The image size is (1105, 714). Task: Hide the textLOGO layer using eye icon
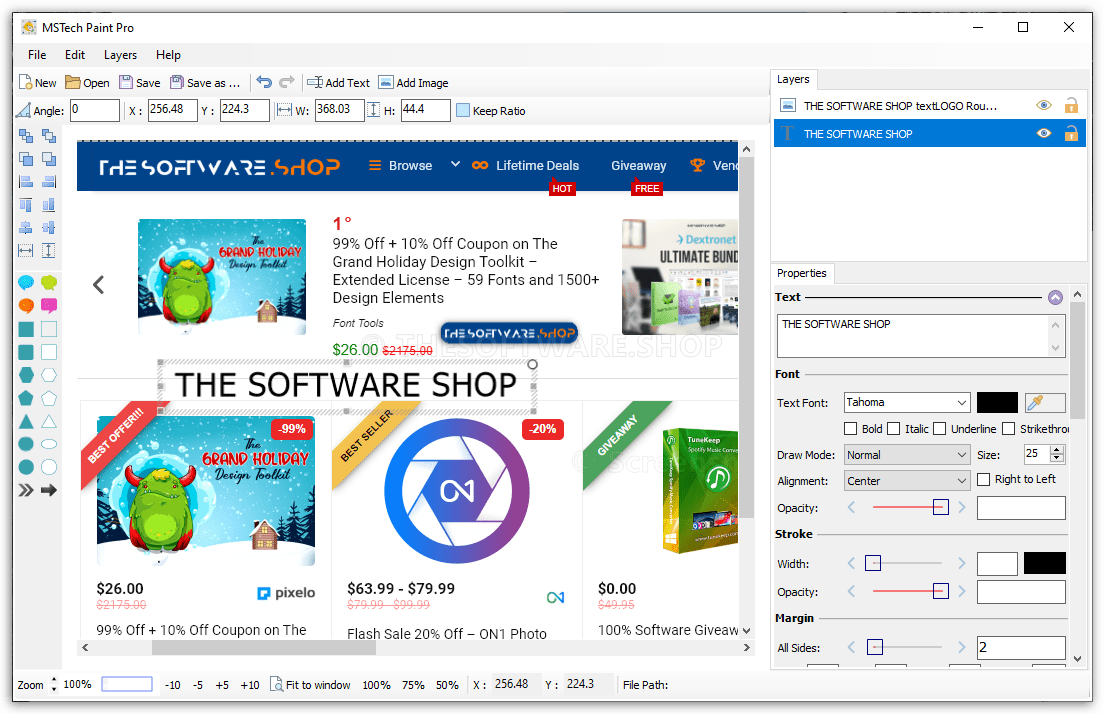[1044, 105]
